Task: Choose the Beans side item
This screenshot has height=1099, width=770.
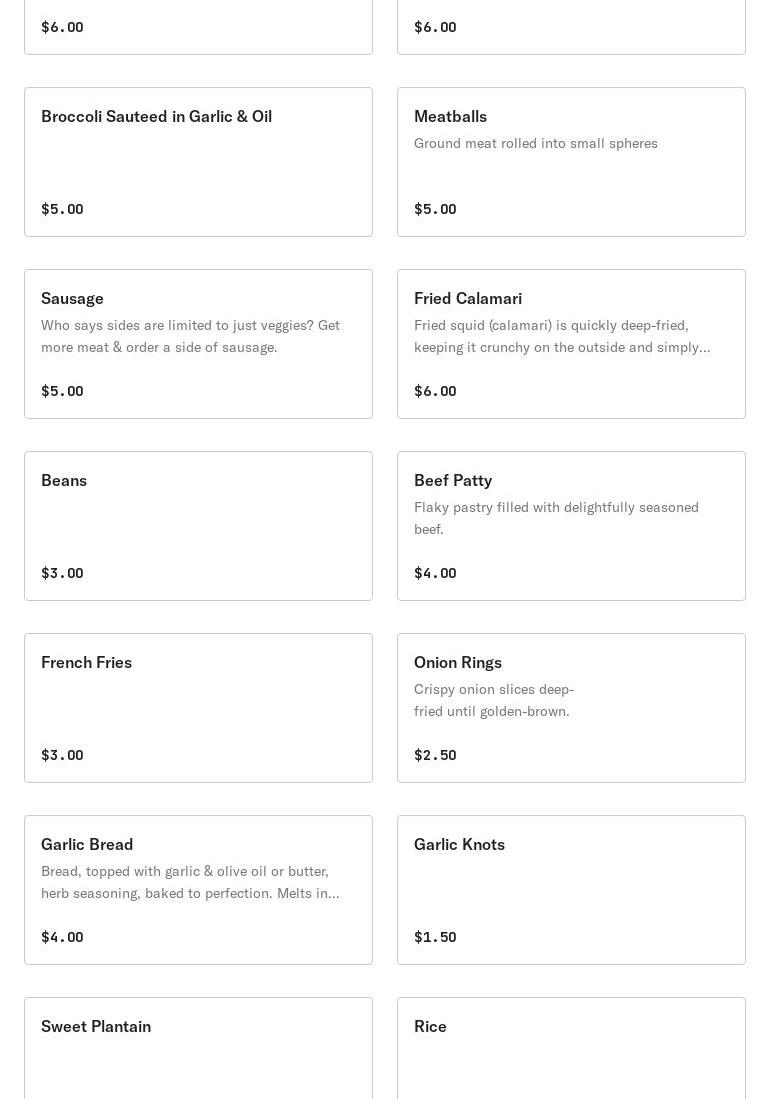Action: pyautogui.click(x=198, y=525)
